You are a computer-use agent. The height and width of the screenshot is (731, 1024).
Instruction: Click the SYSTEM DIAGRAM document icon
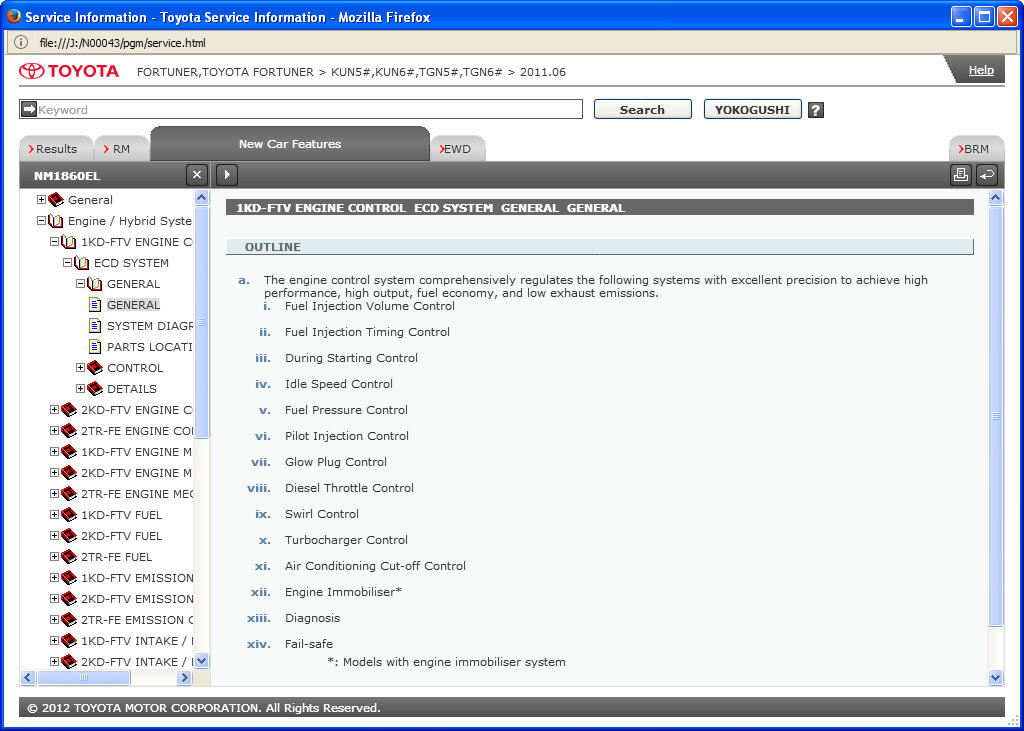(95, 325)
